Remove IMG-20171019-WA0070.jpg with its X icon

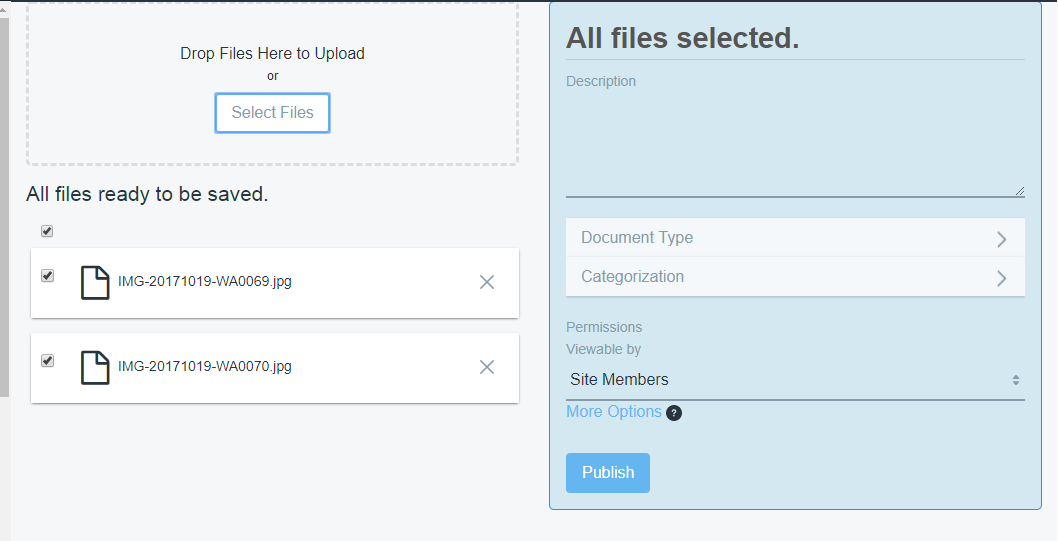[487, 367]
